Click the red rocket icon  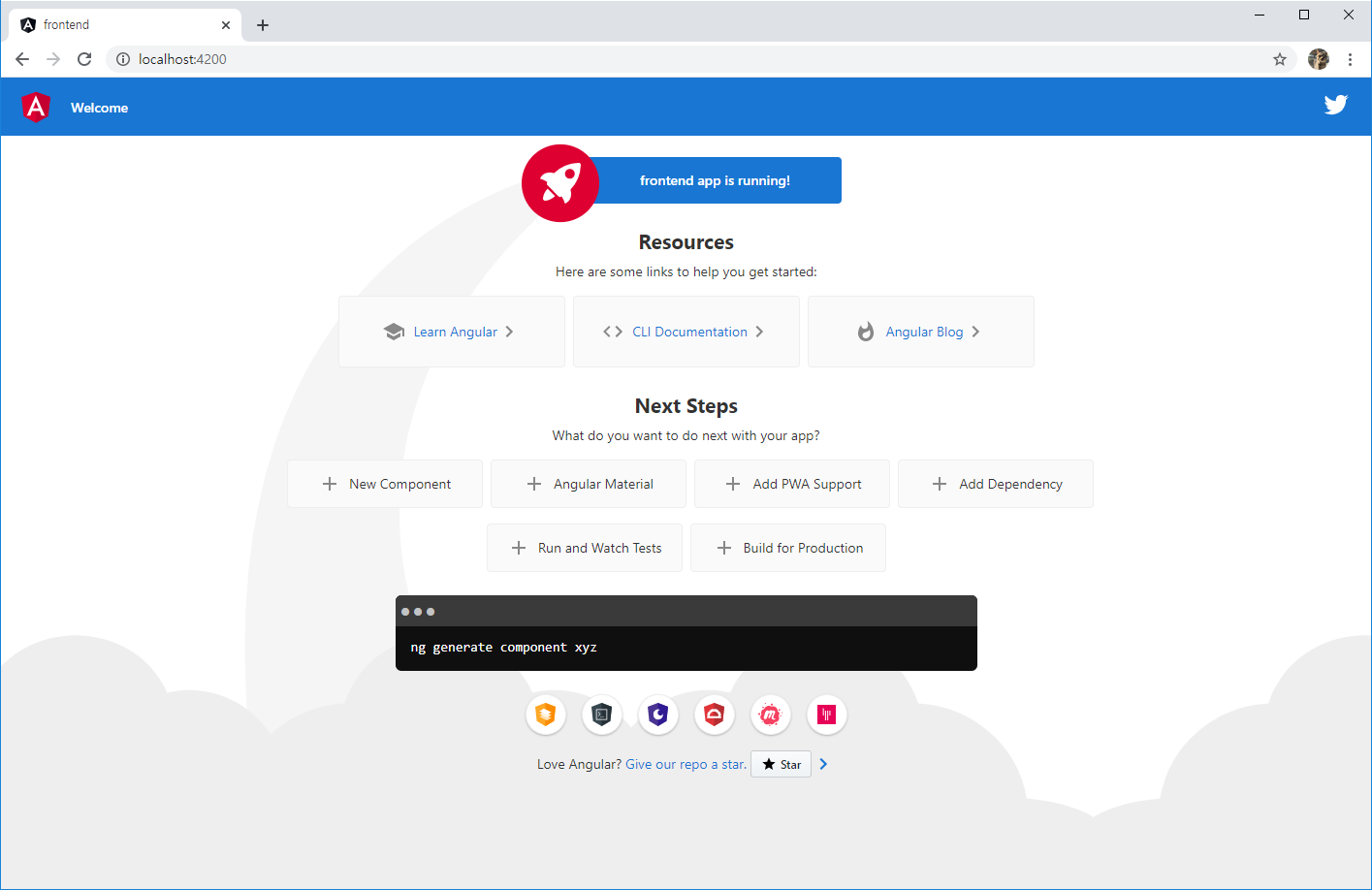pyautogui.click(x=560, y=183)
